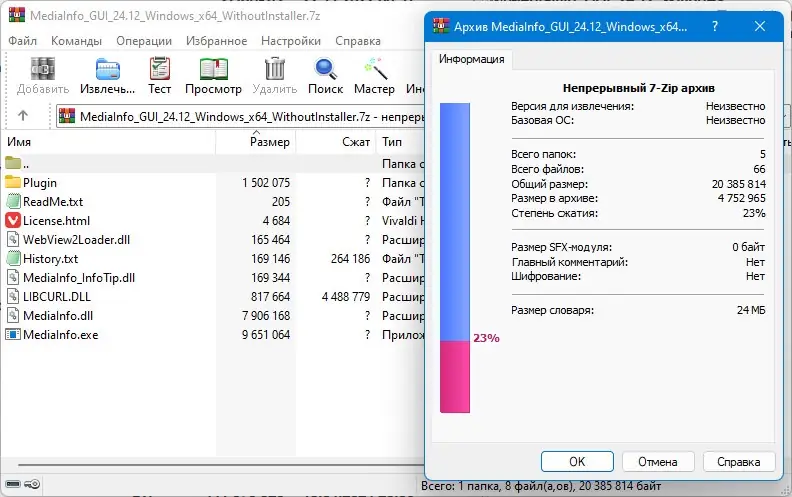Open the Поиск (Find) tool
The width and height of the screenshot is (792, 497).
325,69
